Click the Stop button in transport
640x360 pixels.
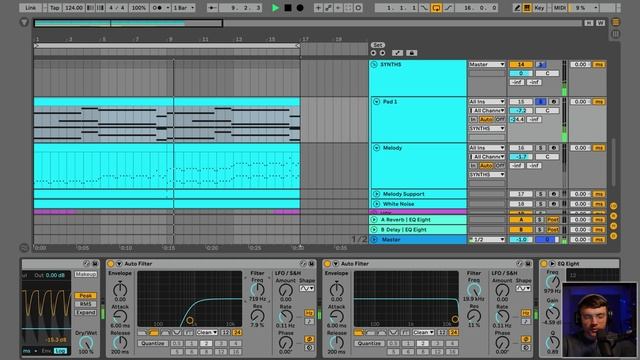(x=288, y=8)
